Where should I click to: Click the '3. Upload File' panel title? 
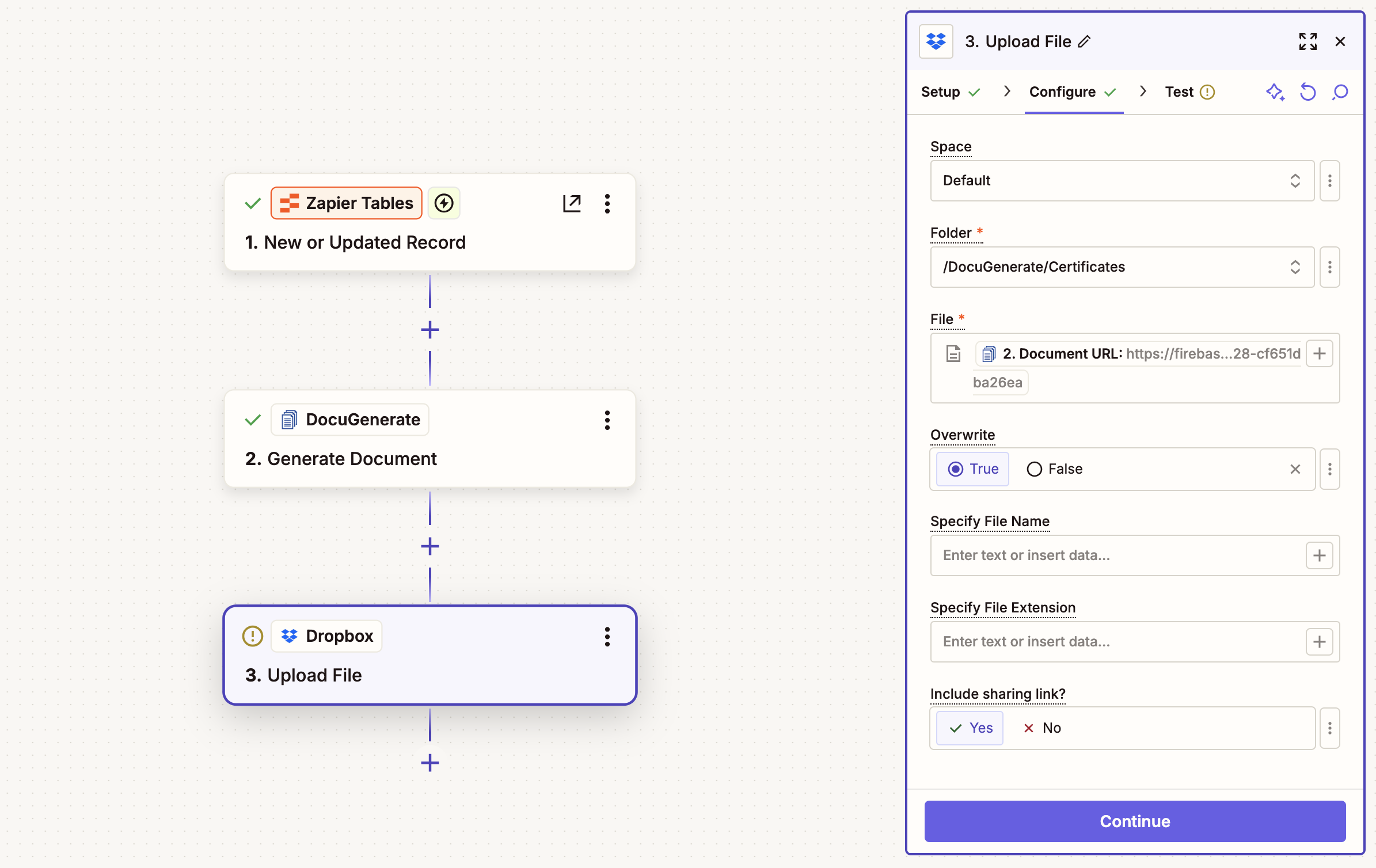pos(1018,41)
